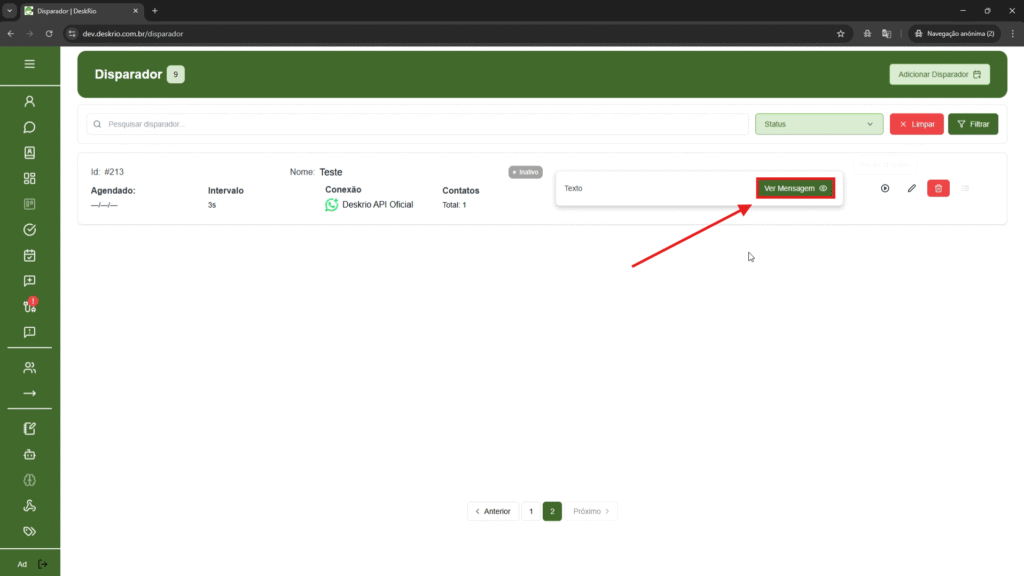Screen dimensions: 1024x576
Task: Click the Pesquisar disparador search field
Action: click(418, 124)
